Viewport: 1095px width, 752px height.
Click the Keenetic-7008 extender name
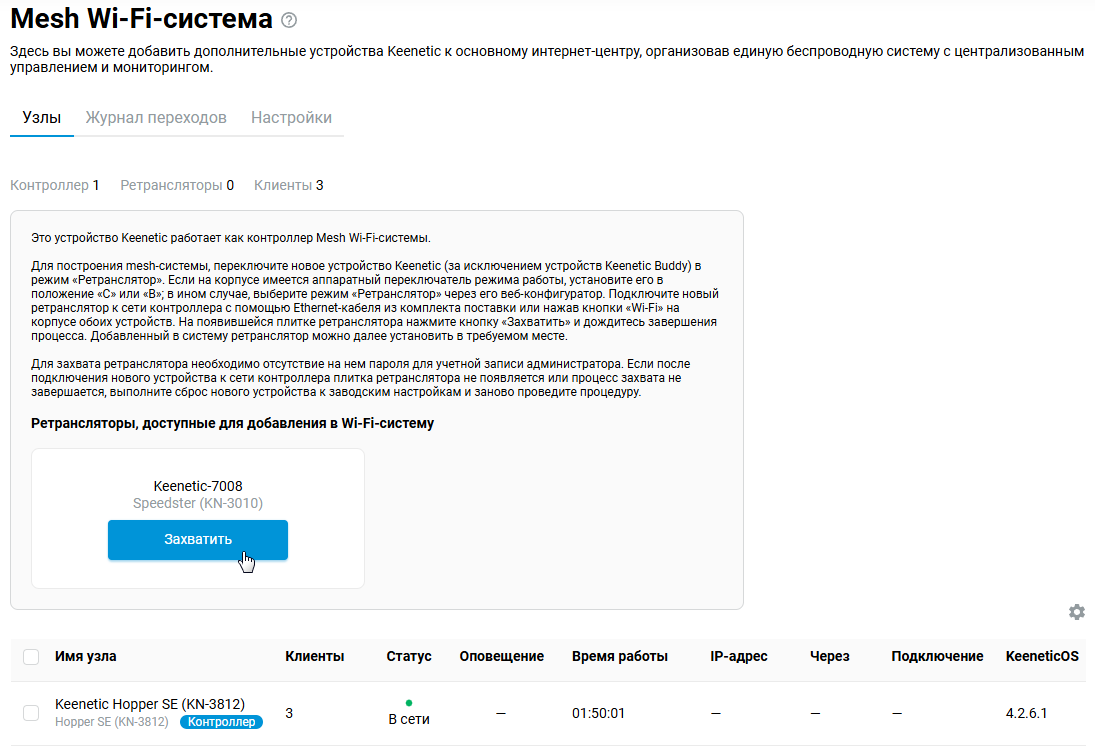pyautogui.click(x=198, y=486)
